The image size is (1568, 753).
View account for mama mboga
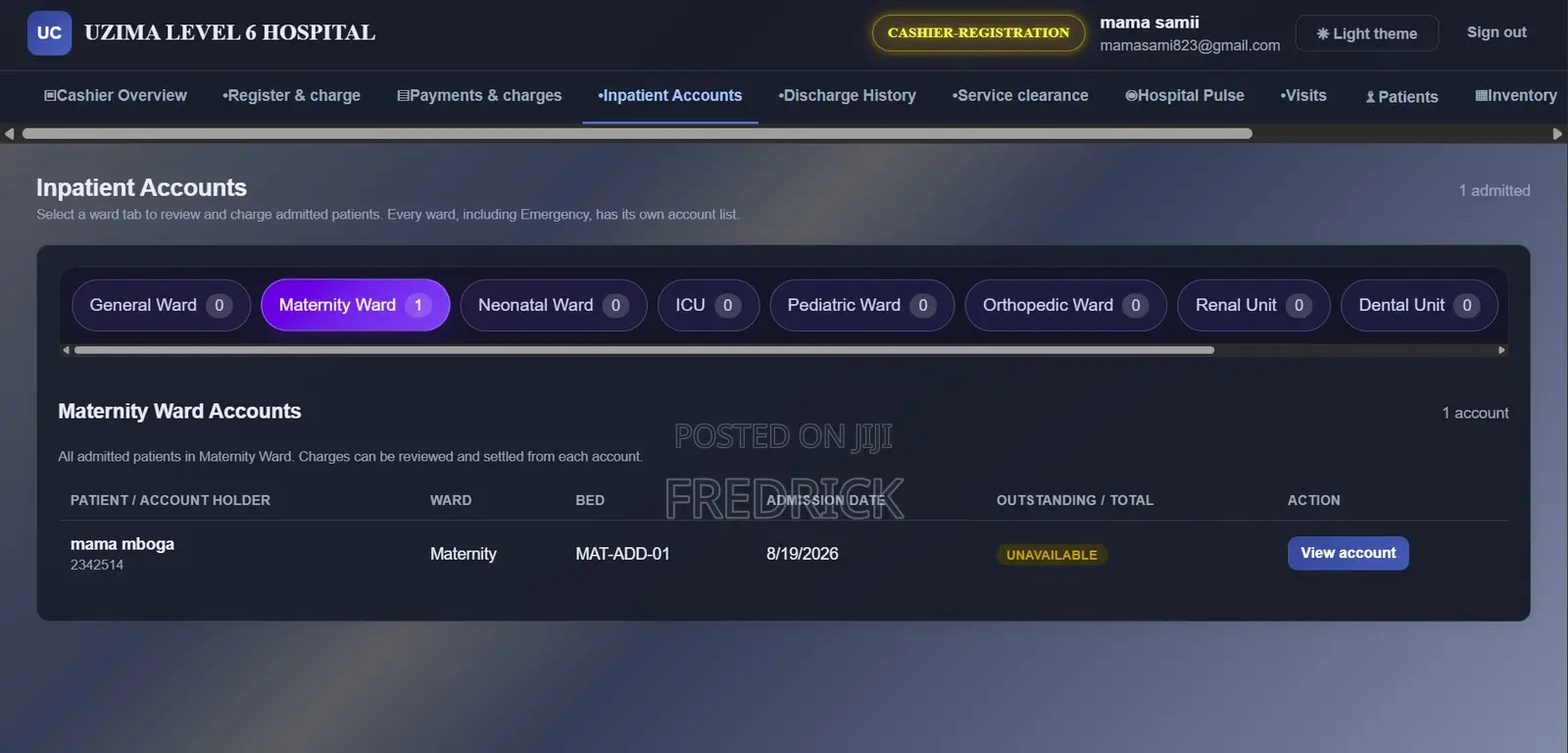tap(1348, 553)
